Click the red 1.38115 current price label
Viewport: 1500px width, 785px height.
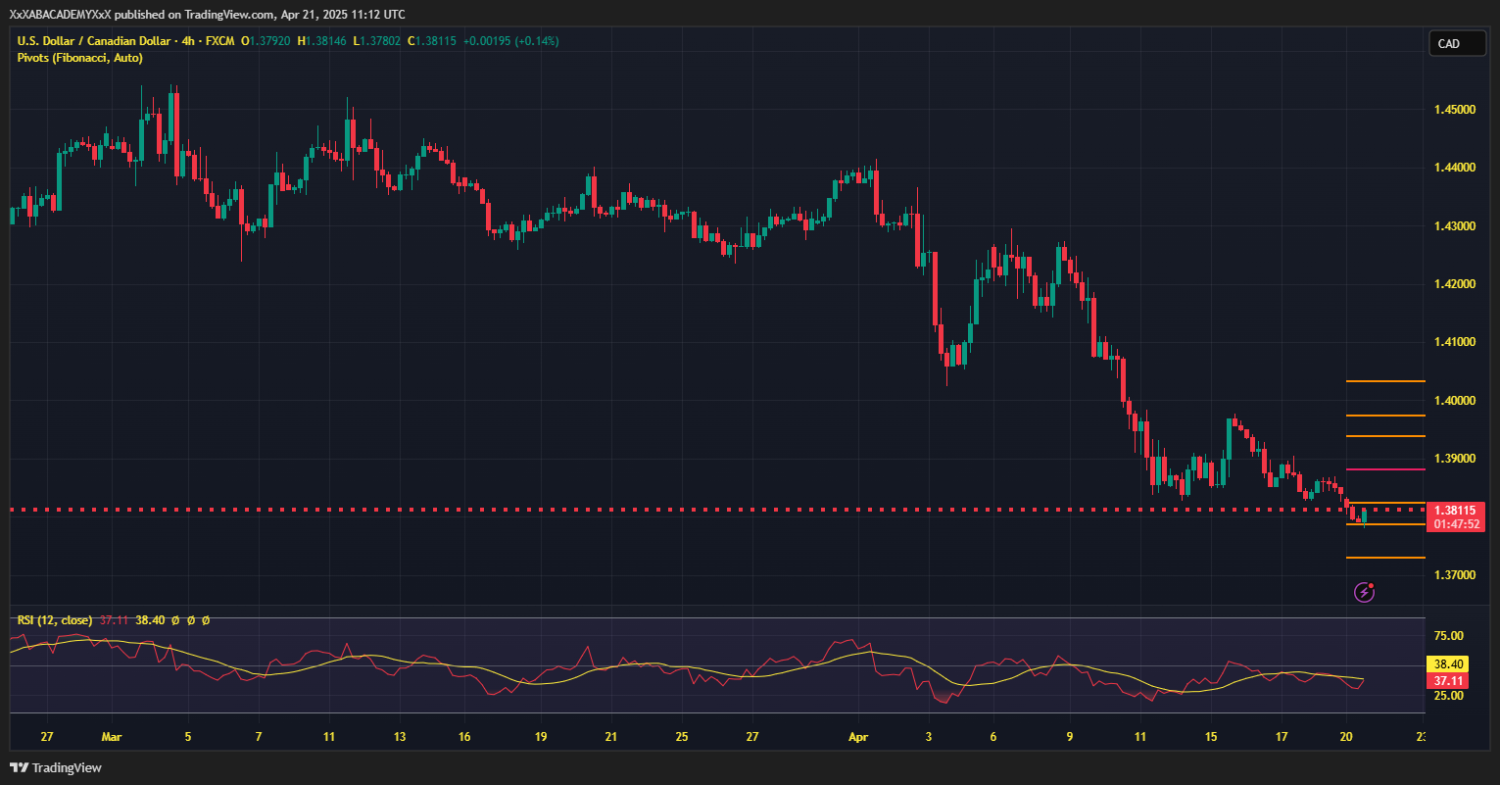click(x=1455, y=510)
